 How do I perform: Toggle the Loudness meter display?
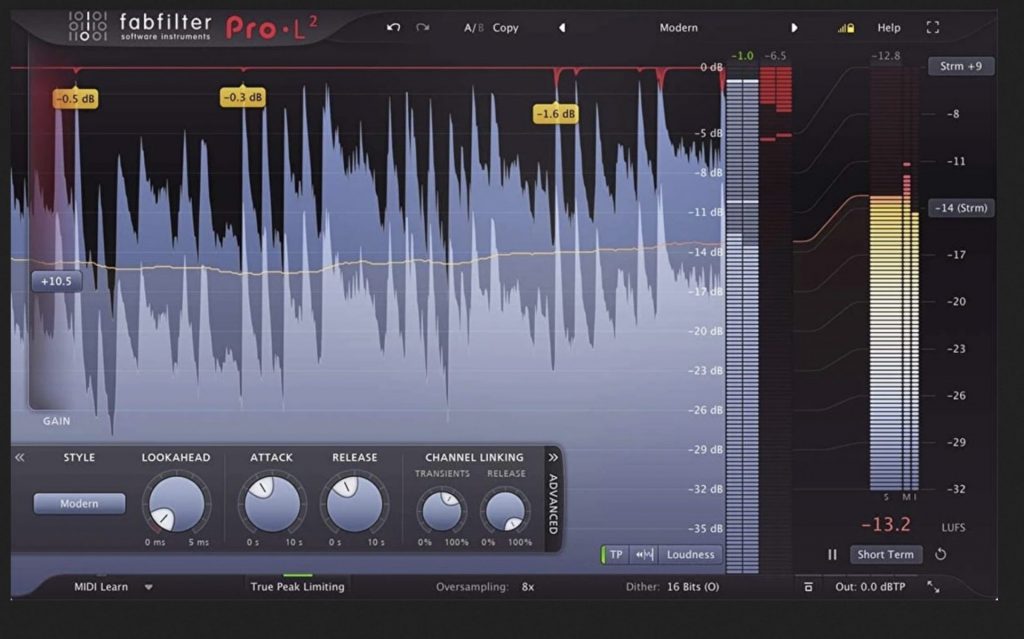click(690, 555)
